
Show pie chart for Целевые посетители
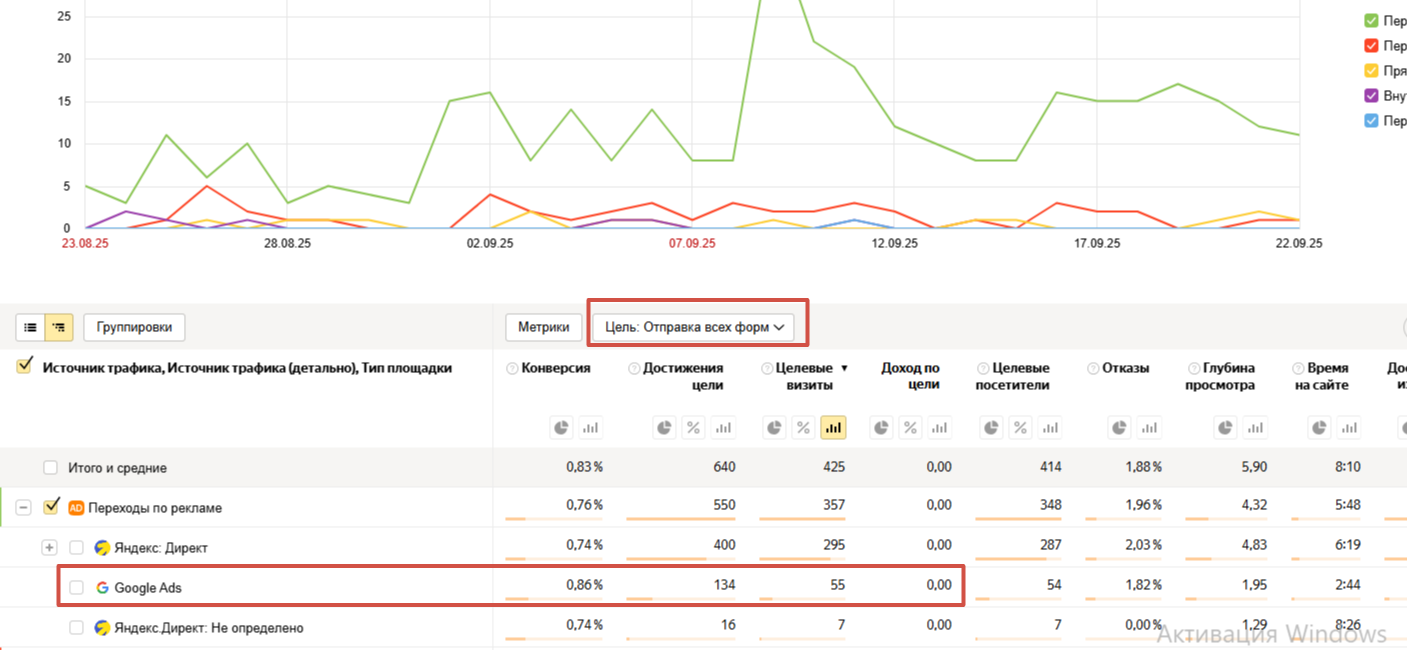click(991, 428)
